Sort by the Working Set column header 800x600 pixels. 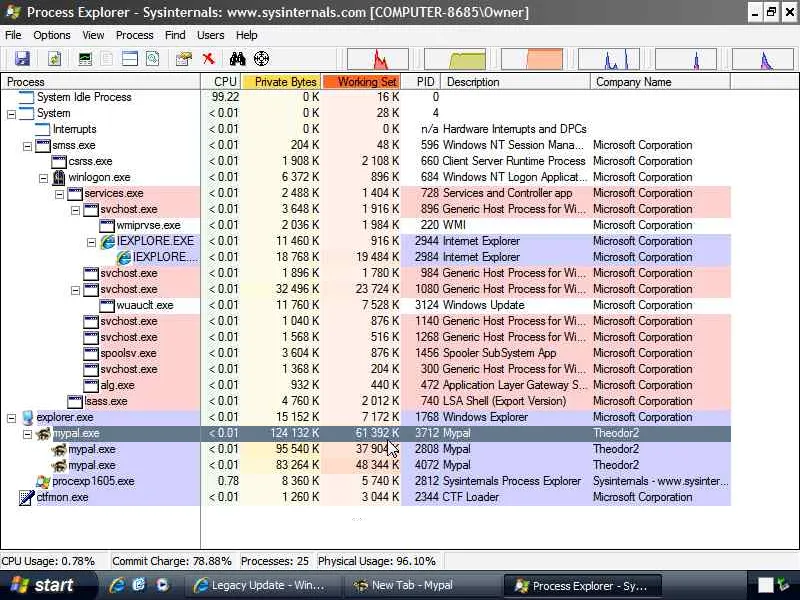(362, 82)
